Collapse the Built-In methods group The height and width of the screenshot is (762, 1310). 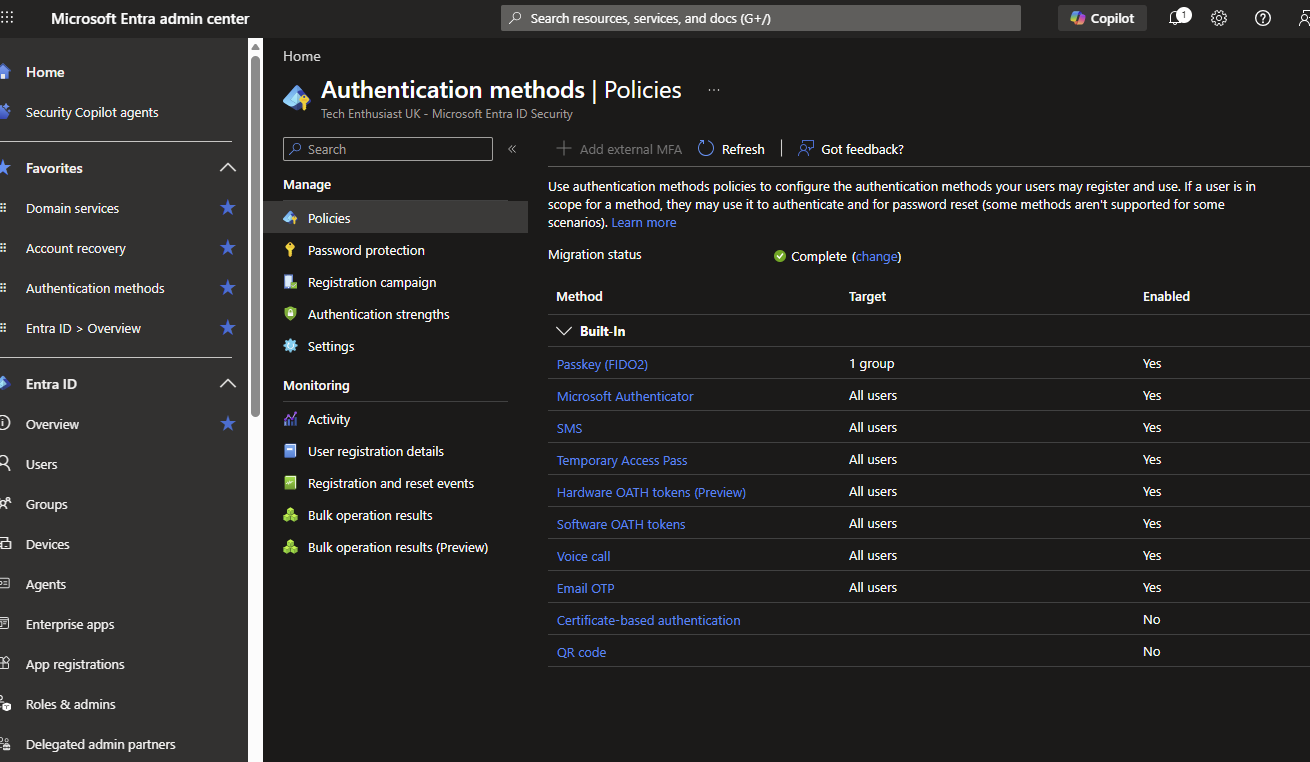564,331
